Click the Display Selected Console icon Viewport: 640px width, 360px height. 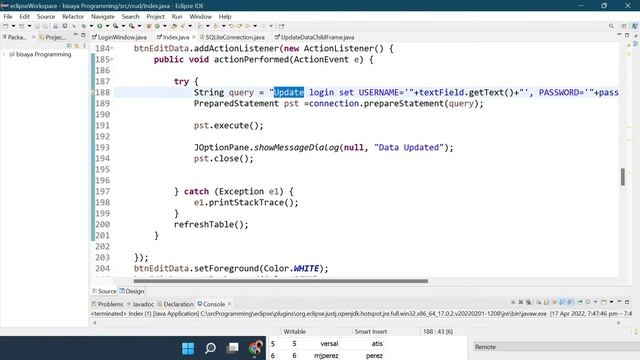point(588,302)
